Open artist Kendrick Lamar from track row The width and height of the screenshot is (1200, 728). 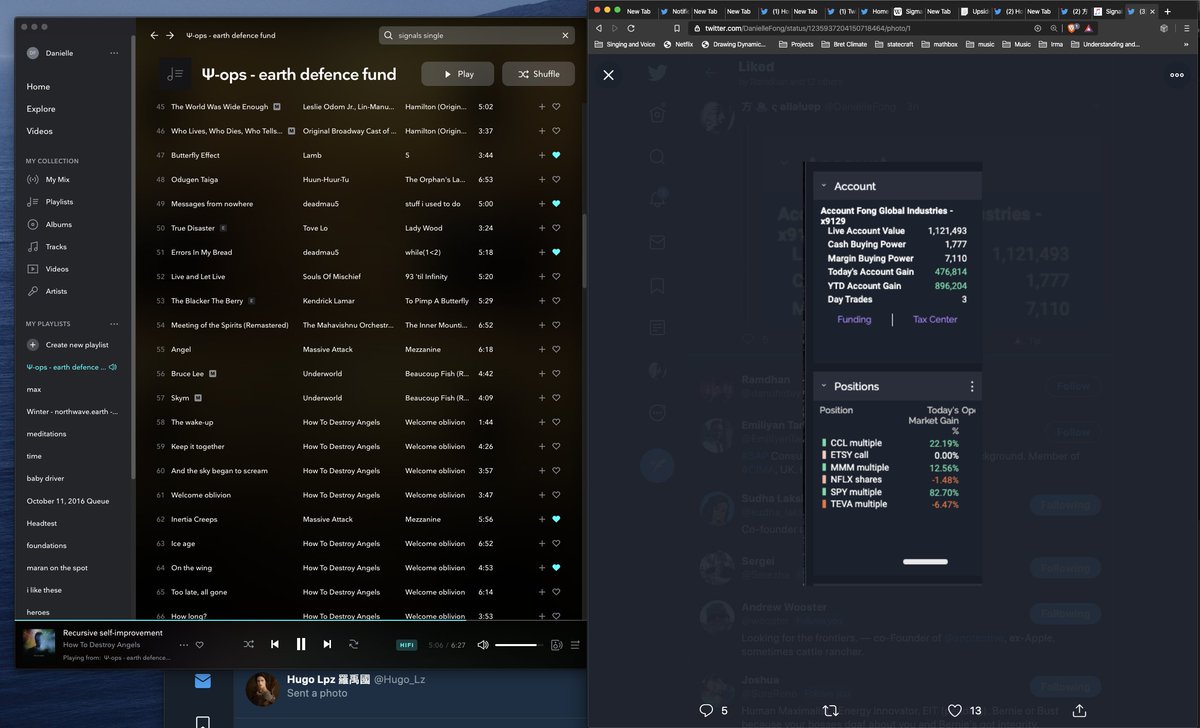tap(329, 301)
